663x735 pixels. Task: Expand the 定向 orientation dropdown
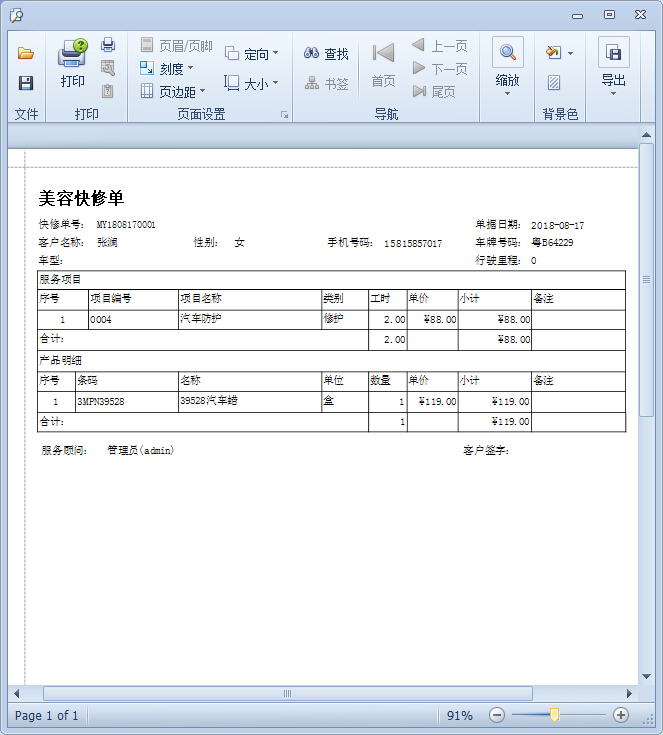[x=252, y=54]
